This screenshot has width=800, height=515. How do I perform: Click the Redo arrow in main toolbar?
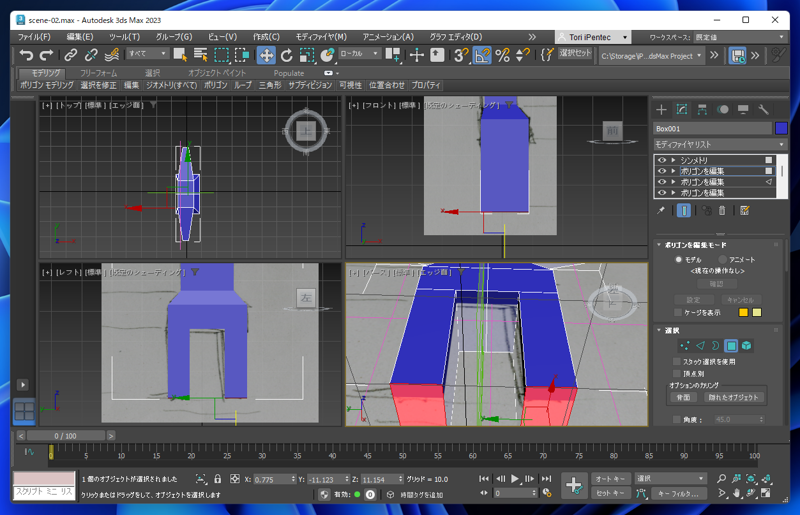(46, 55)
